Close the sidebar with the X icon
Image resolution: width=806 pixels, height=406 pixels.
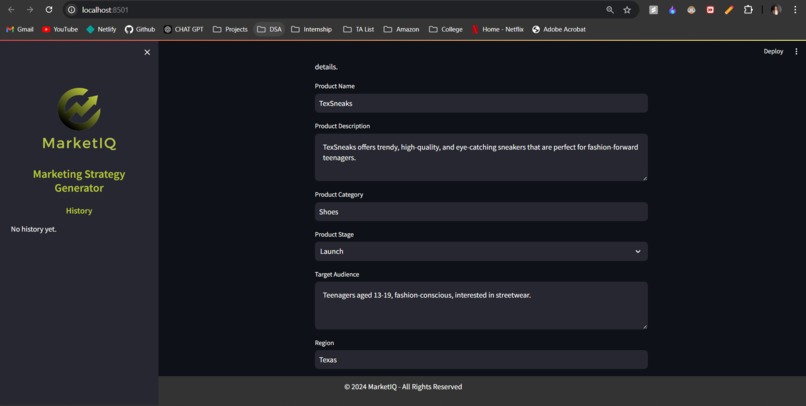click(147, 52)
